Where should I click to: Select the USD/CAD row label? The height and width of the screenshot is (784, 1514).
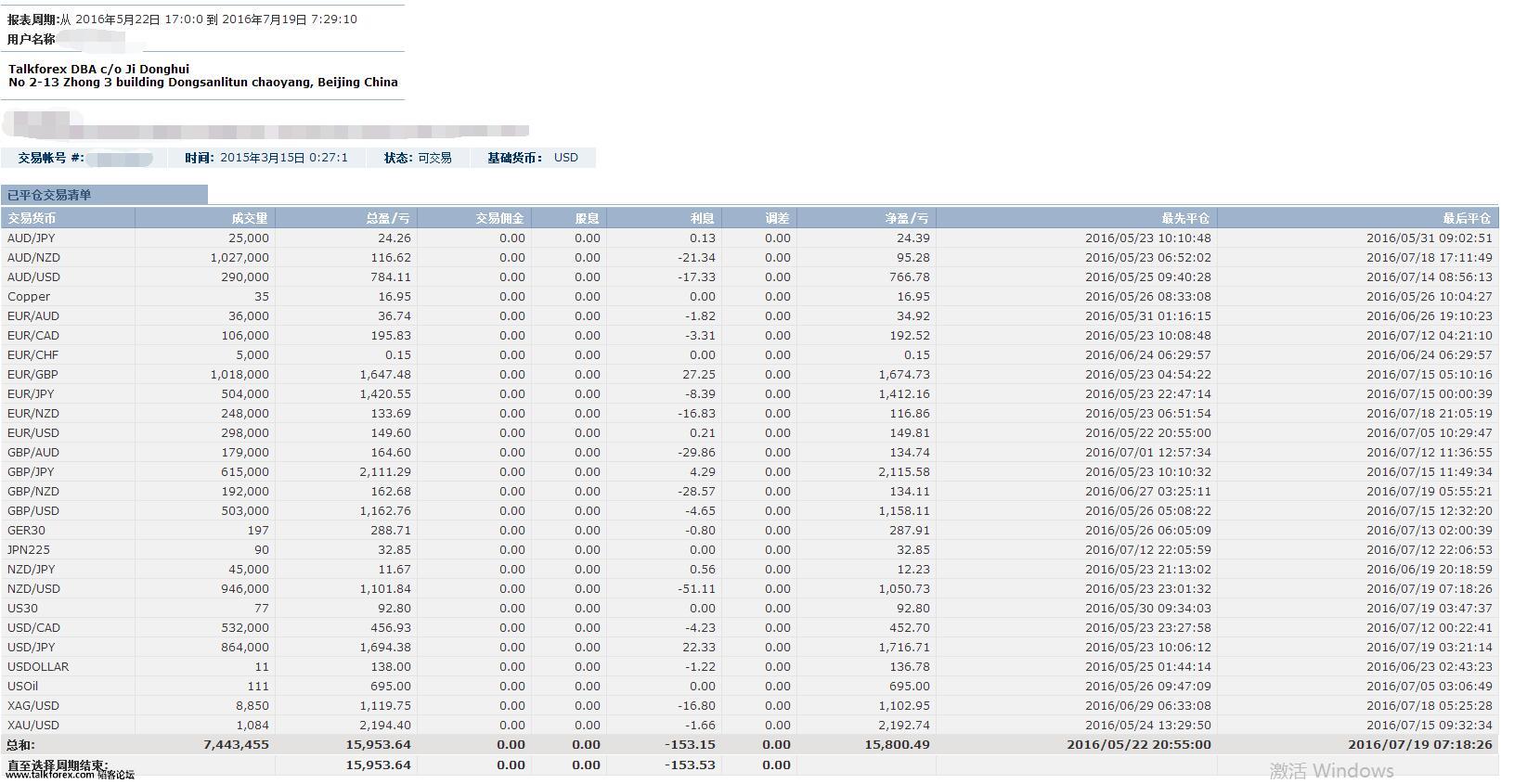tap(33, 628)
